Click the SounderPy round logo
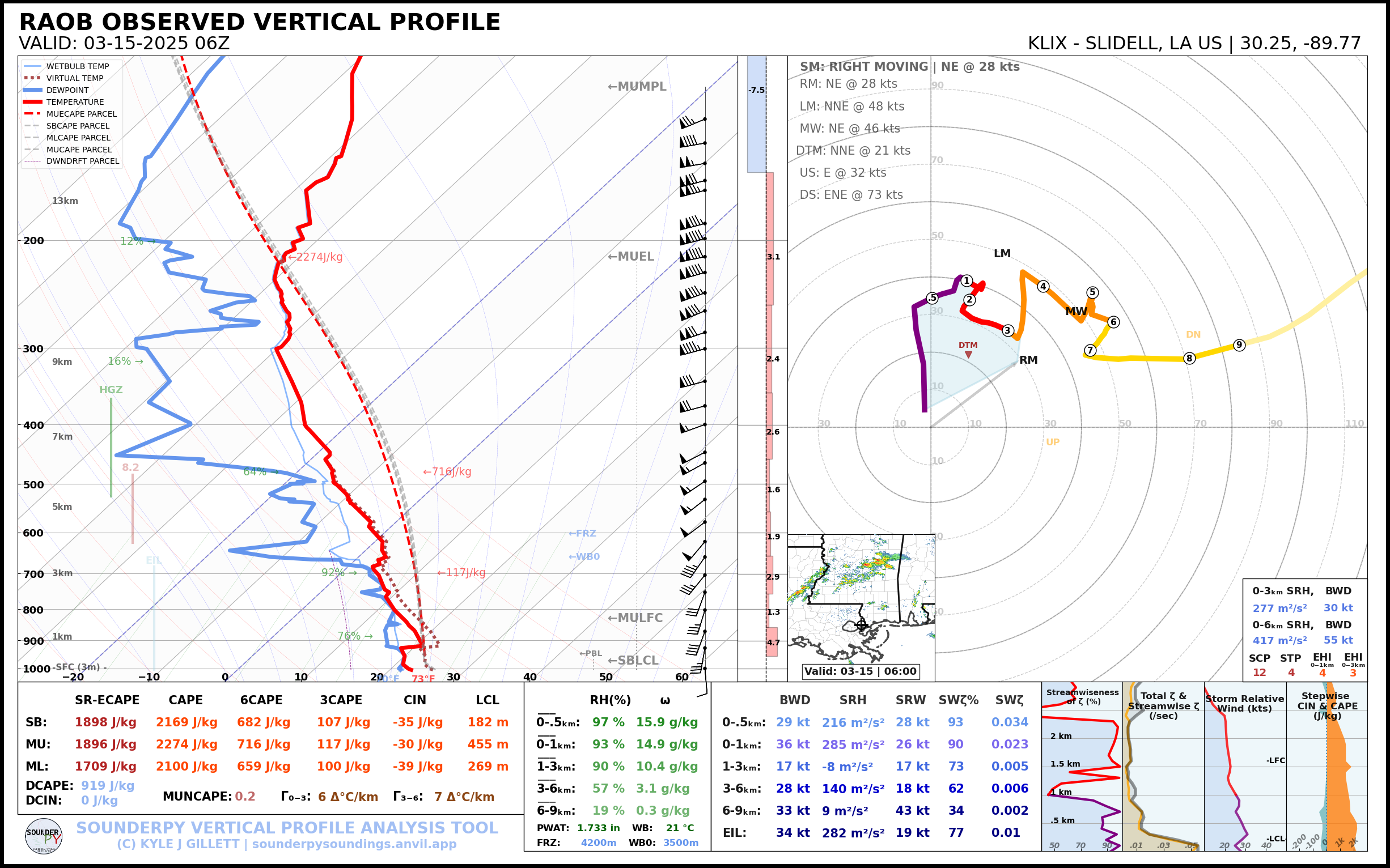Viewport: 1390px width, 868px height. [44, 836]
